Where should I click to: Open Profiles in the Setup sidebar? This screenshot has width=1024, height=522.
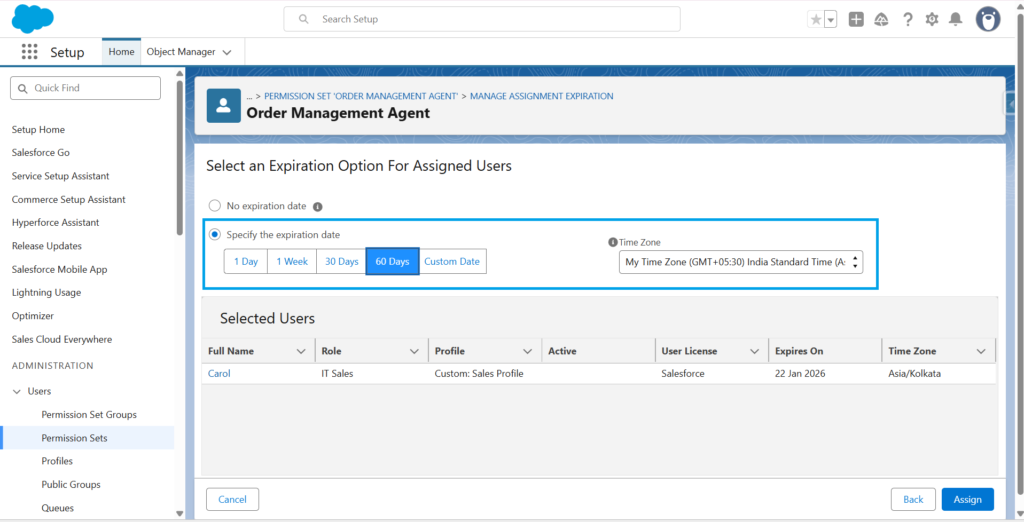click(57, 461)
